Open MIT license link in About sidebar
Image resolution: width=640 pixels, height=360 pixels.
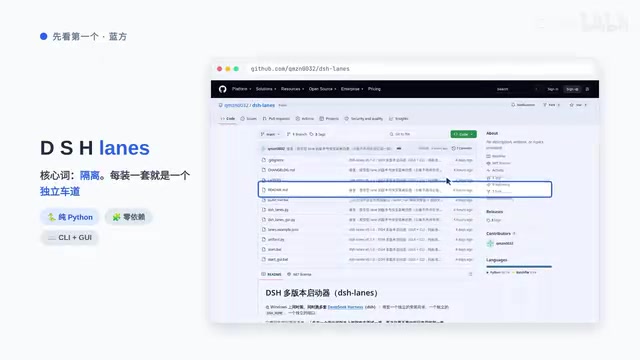pyautogui.click(x=498, y=163)
